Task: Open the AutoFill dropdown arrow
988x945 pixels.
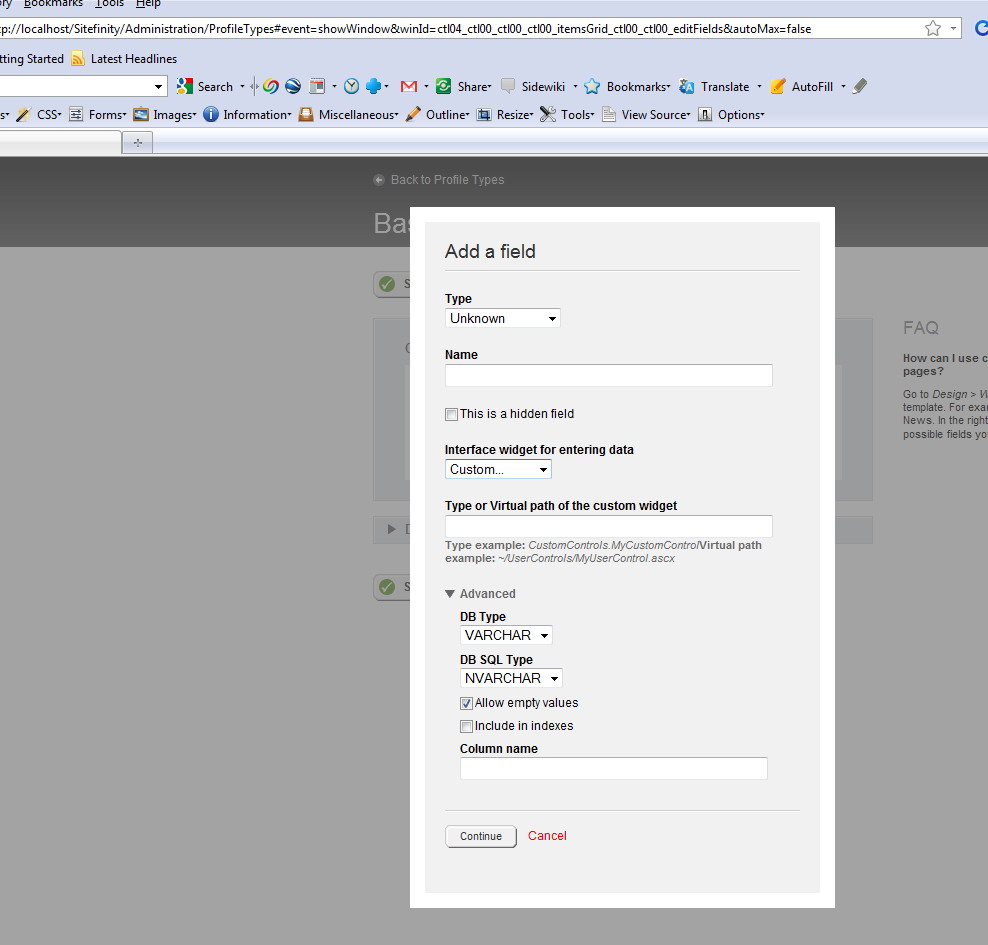Action: coord(843,86)
